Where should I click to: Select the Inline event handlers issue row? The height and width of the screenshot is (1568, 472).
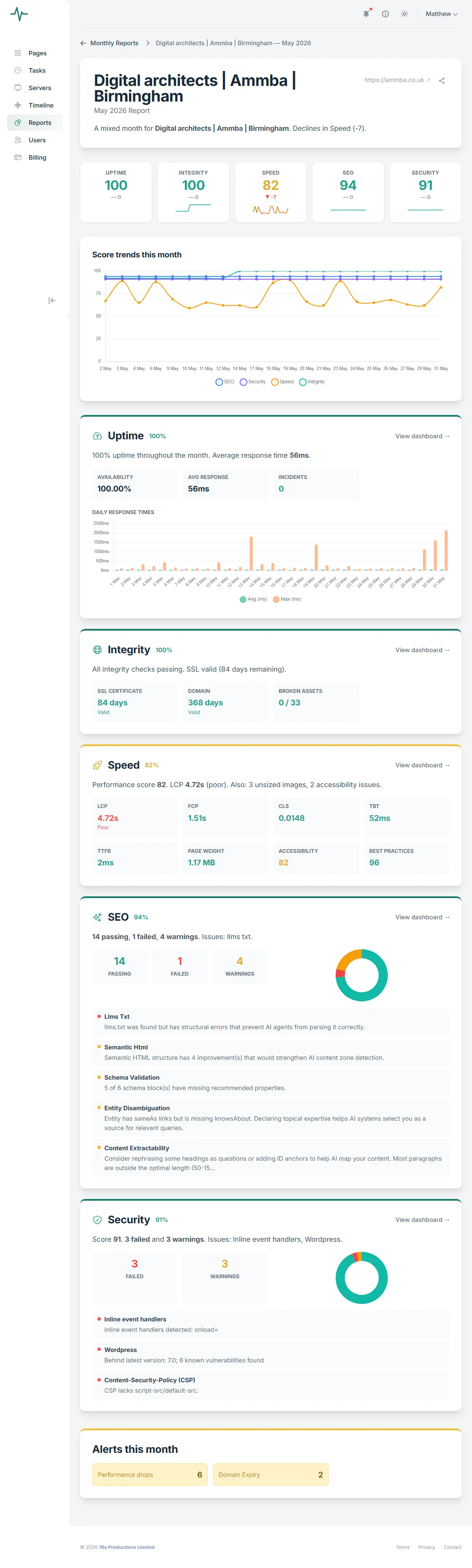click(x=270, y=1325)
